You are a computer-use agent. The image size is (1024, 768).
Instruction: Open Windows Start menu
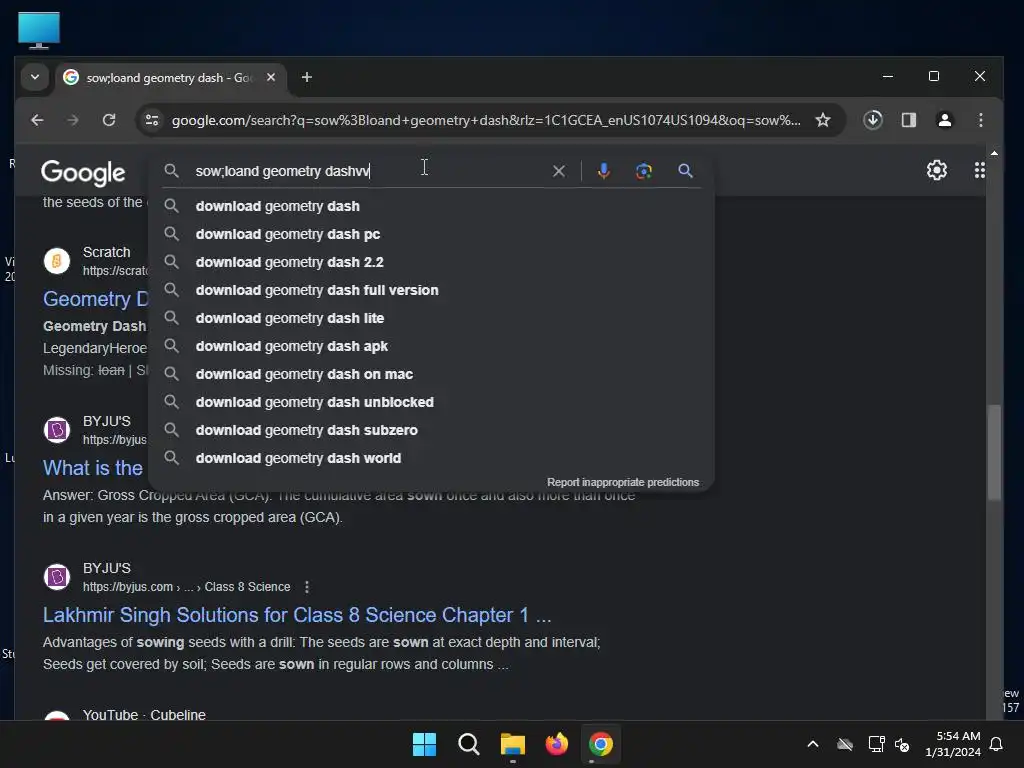click(x=424, y=744)
